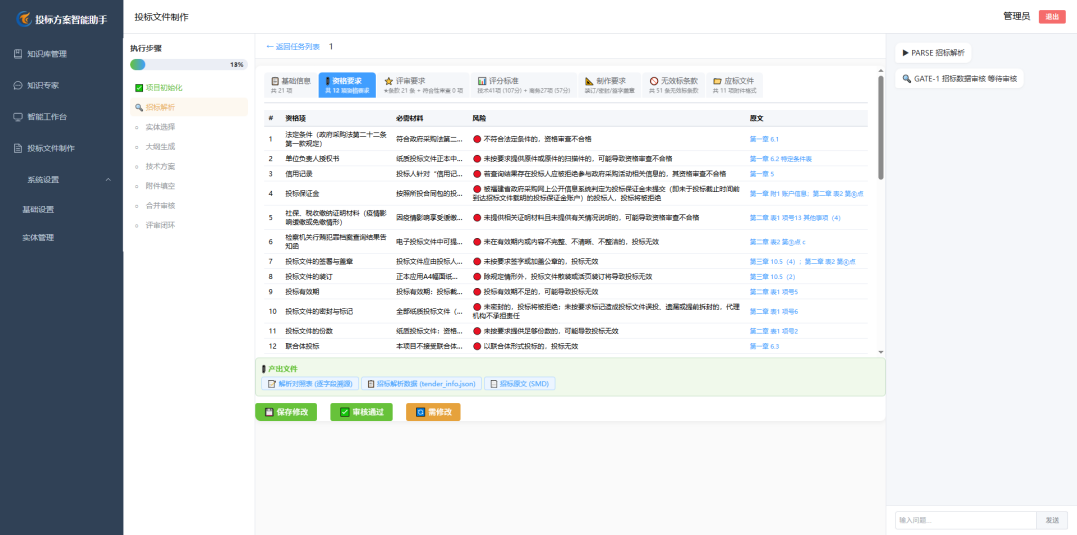Click the 知识专家 chat bubble icon

point(18,85)
